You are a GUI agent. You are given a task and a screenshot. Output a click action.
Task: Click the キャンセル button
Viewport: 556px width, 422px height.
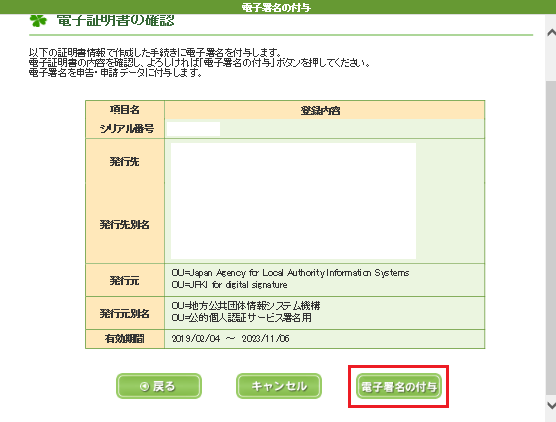point(279,386)
